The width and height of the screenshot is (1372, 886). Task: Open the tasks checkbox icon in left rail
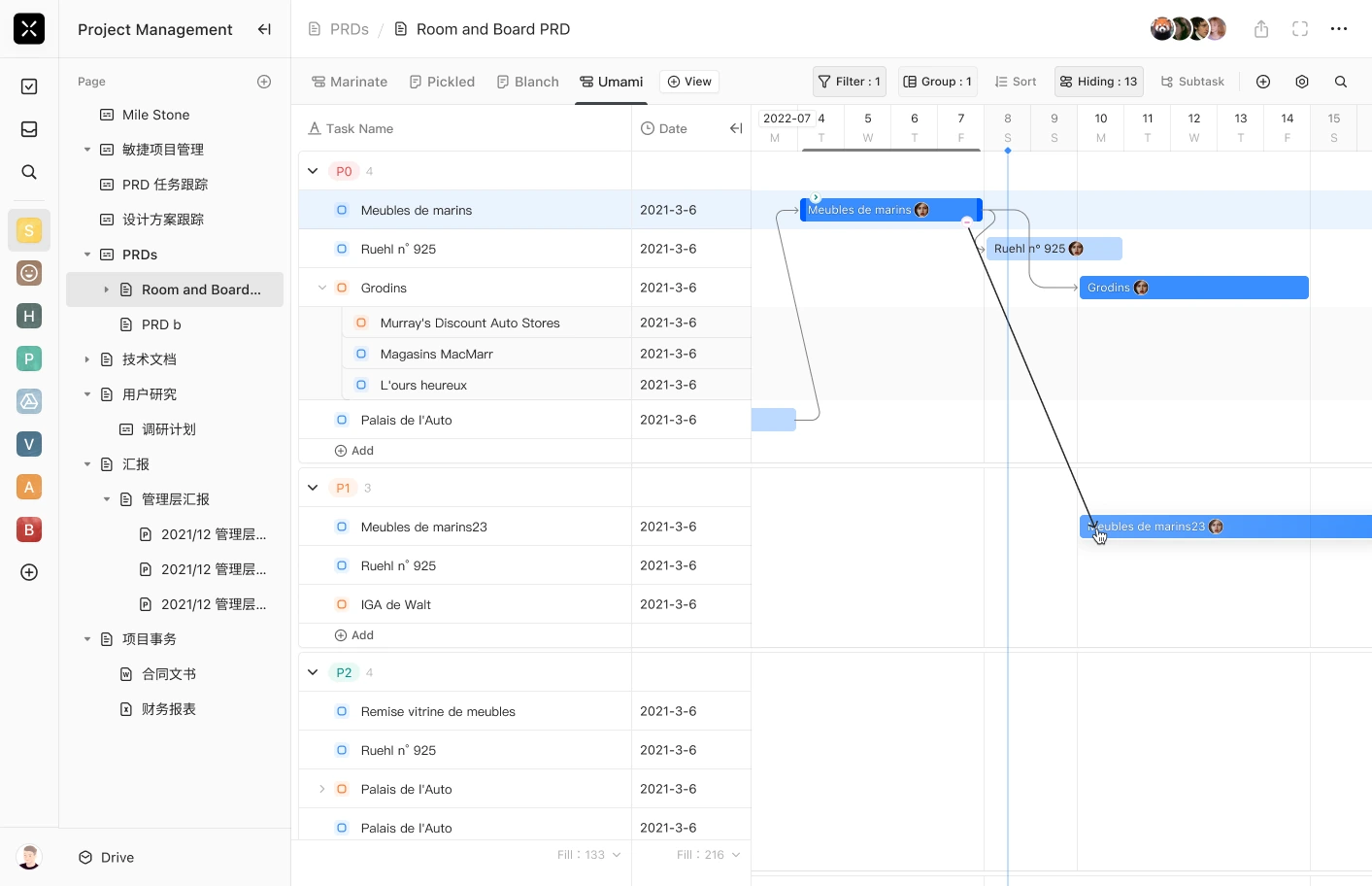pyautogui.click(x=29, y=86)
